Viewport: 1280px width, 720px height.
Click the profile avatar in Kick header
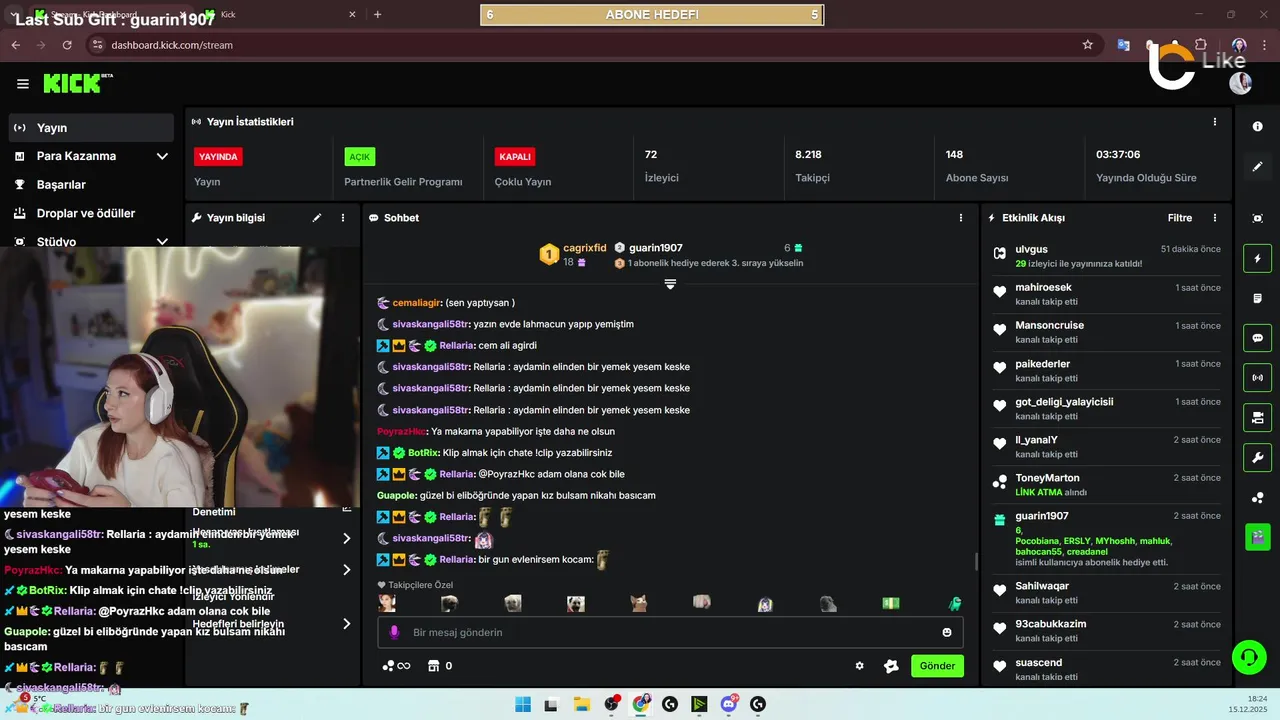point(1240,84)
